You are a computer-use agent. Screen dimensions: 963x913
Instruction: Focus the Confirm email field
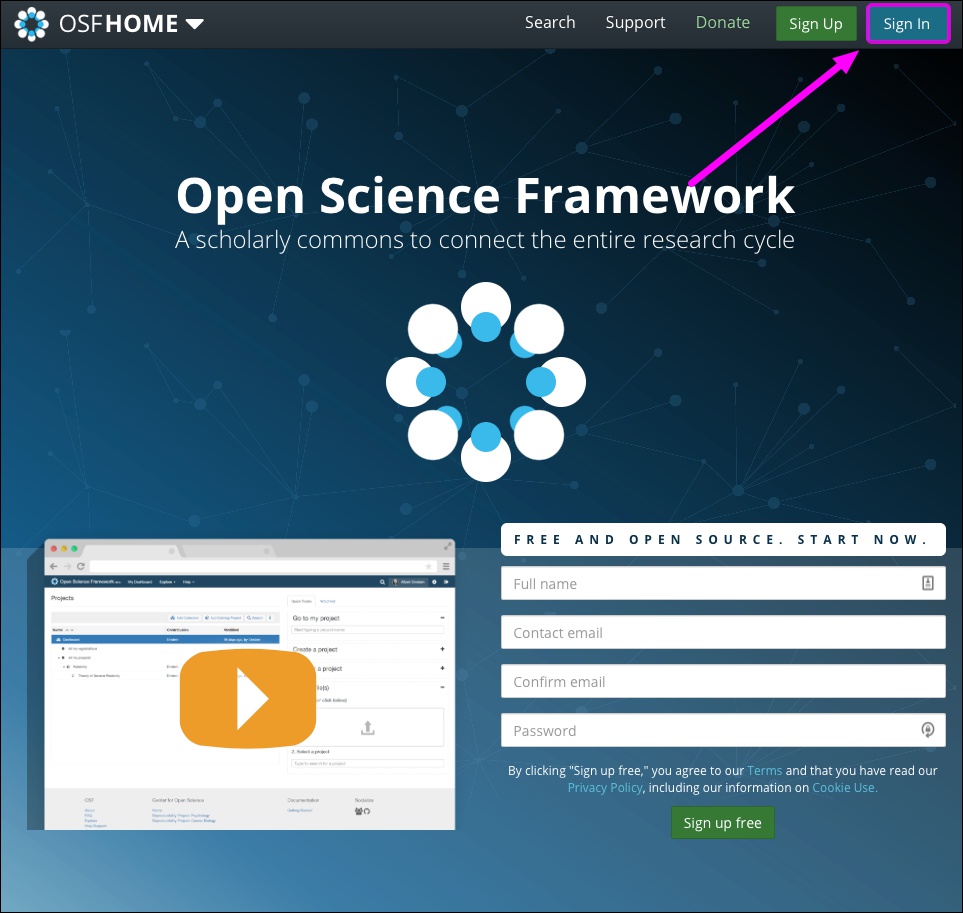(723, 682)
